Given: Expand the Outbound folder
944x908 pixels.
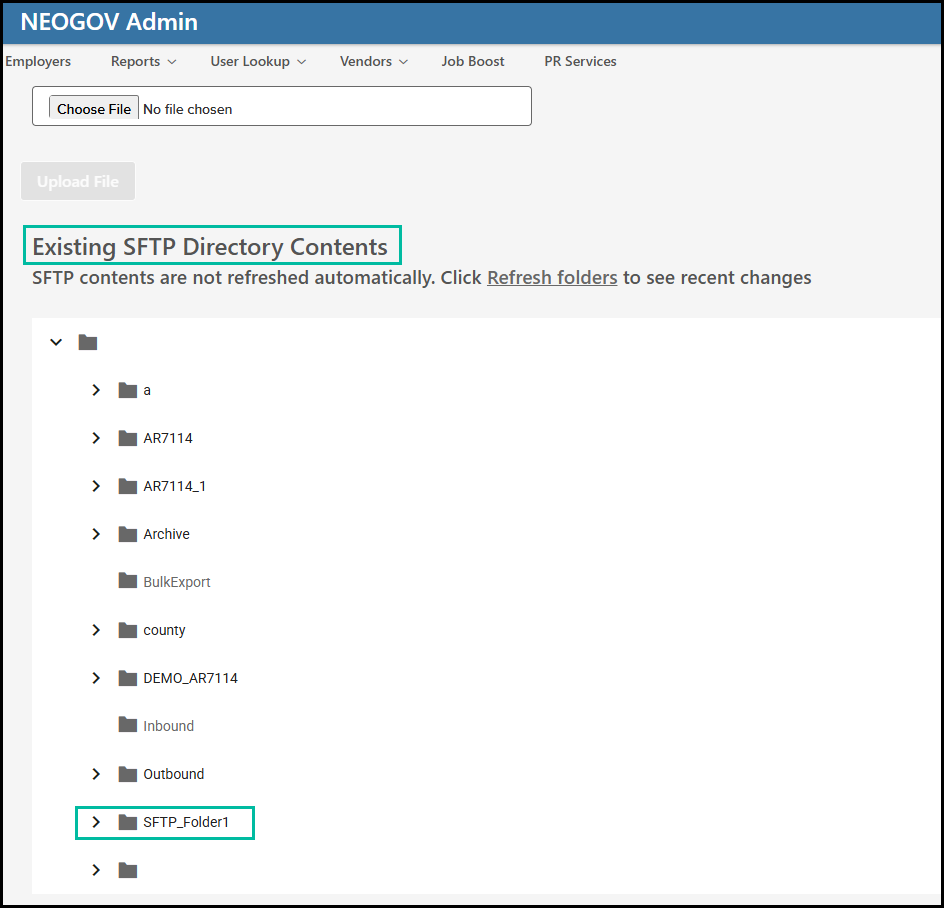Looking at the screenshot, I should coord(96,774).
